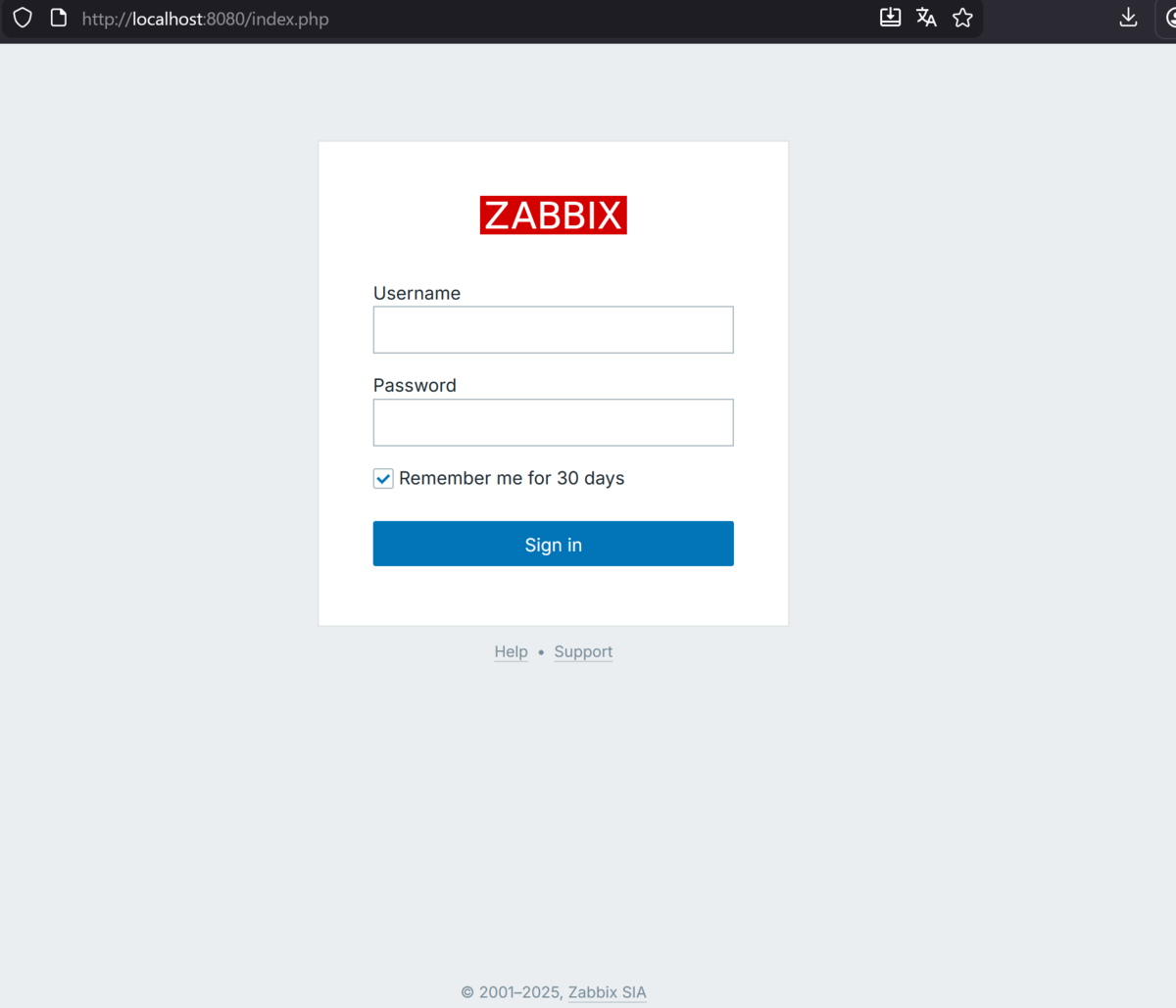Open the downloads arrow icon

(x=1128, y=17)
